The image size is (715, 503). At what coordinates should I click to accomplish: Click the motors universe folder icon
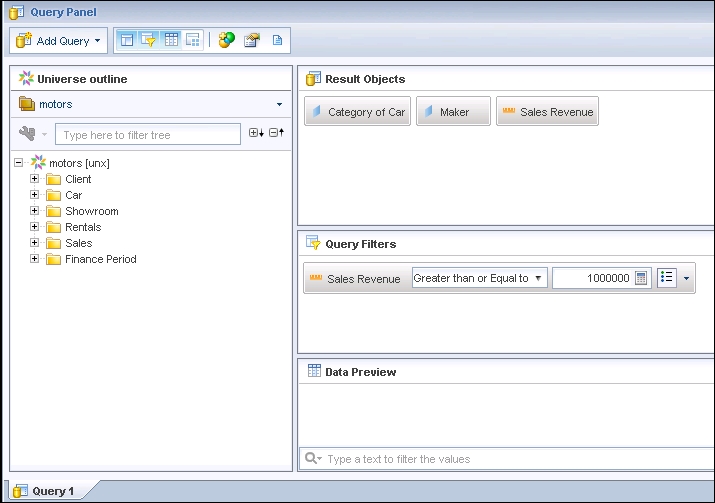[27, 104]
